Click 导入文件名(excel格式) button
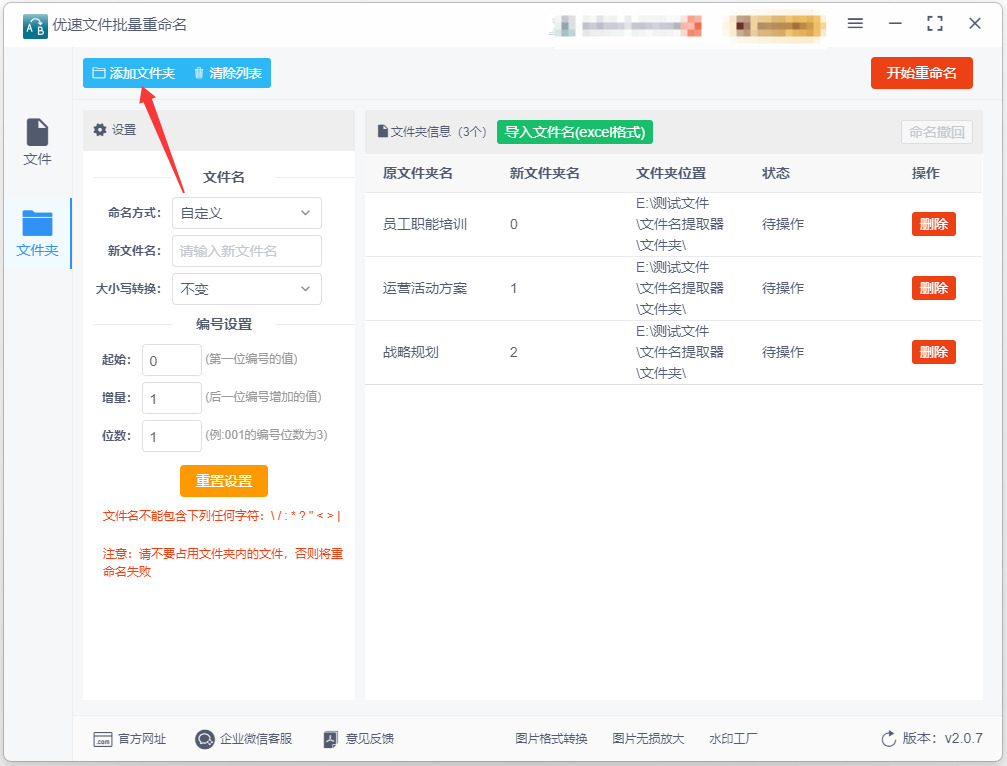 575,132
